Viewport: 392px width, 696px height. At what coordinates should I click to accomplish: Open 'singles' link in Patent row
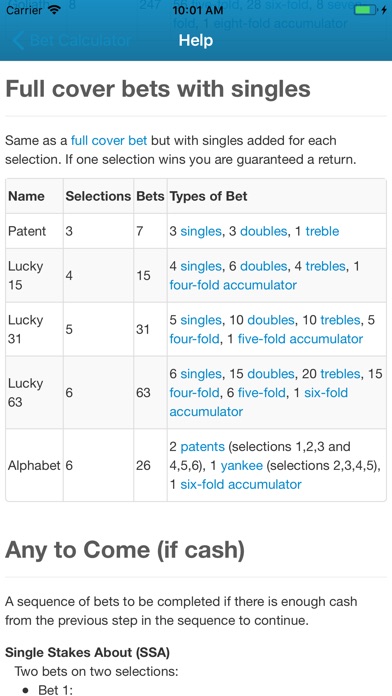tap(201, 231)
